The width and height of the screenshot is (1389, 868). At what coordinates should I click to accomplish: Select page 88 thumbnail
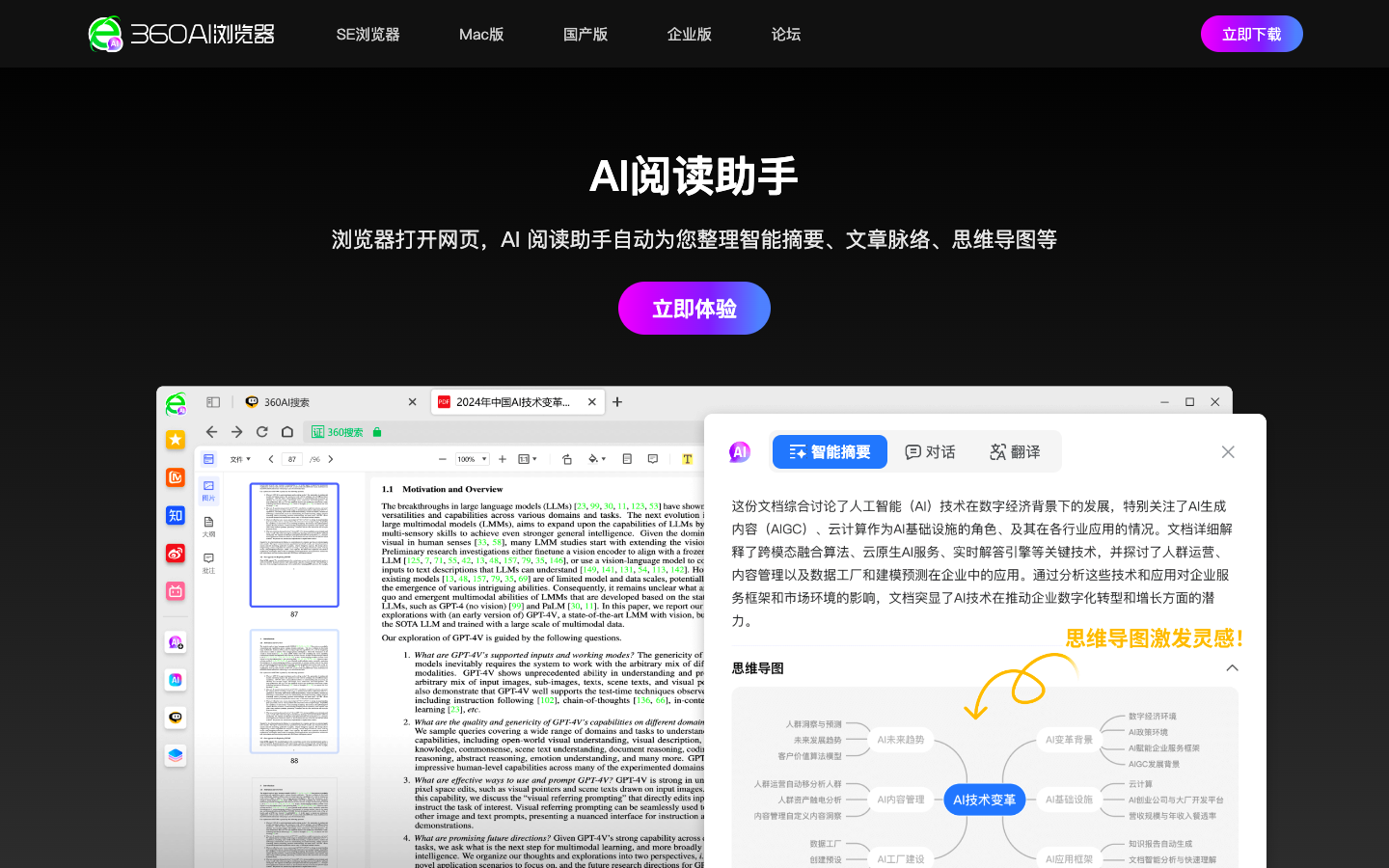click(x=294, y=692)
